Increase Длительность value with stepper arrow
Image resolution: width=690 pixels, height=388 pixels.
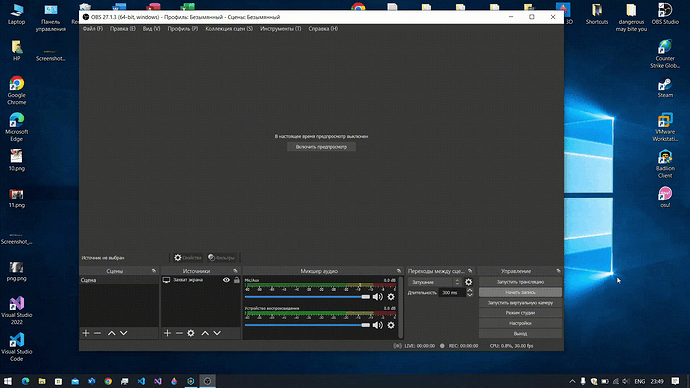pos(470,290)
